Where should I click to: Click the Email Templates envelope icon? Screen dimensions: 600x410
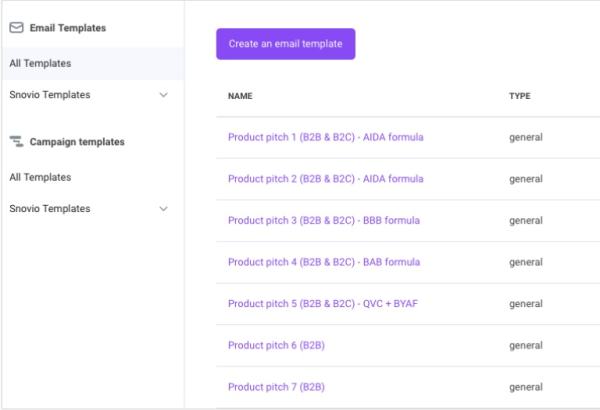[x=15, y=28]
